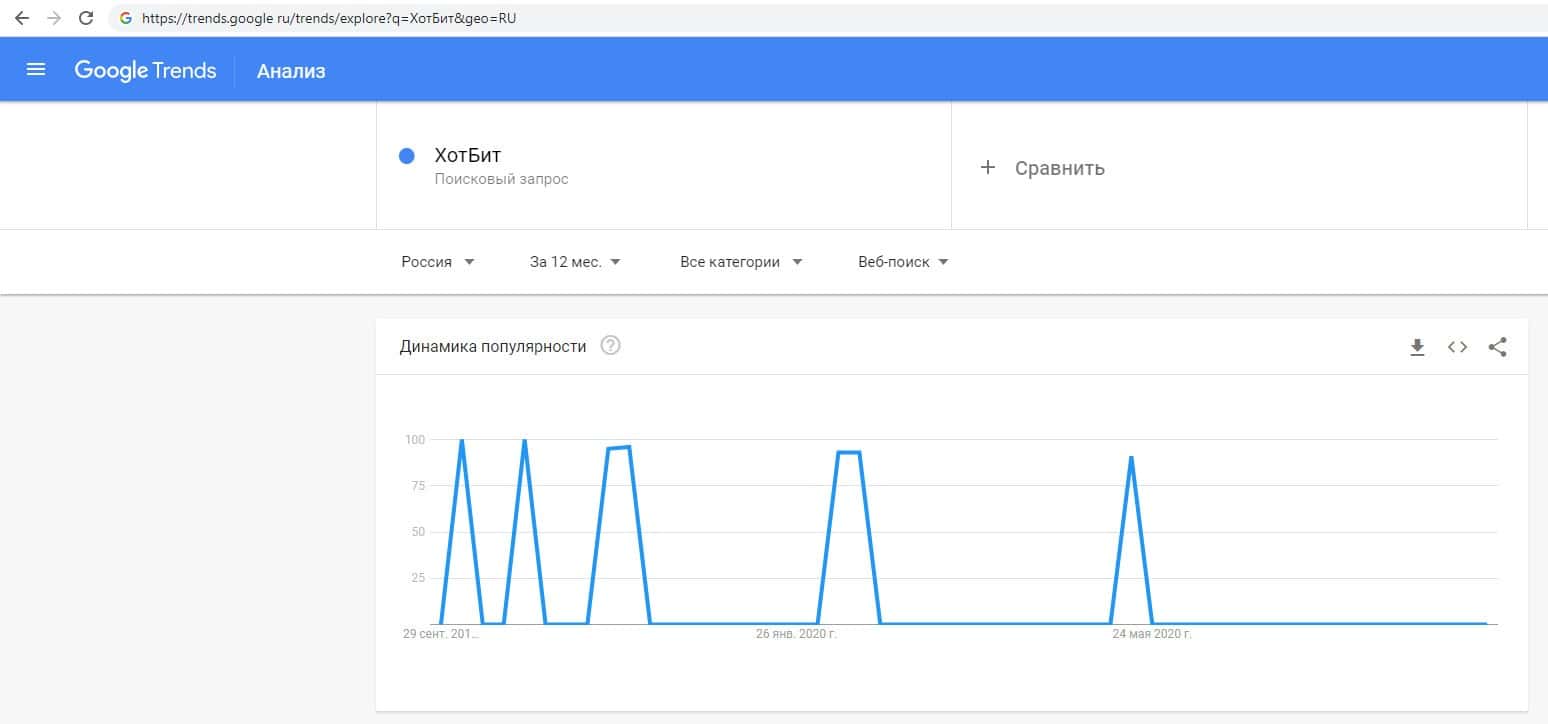Click the chart peak near 24 мая 2020
Viewport: 1548px width, 724px height.
1131,458
